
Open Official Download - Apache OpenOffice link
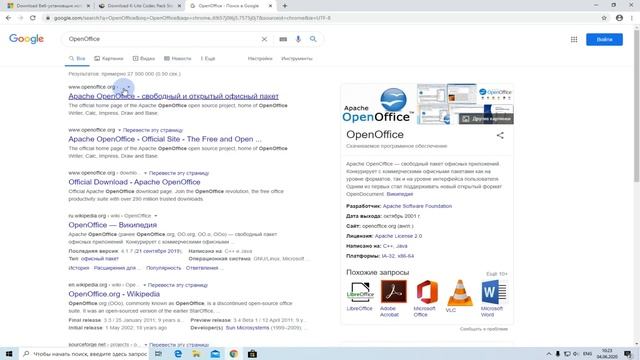pos(134,182)
